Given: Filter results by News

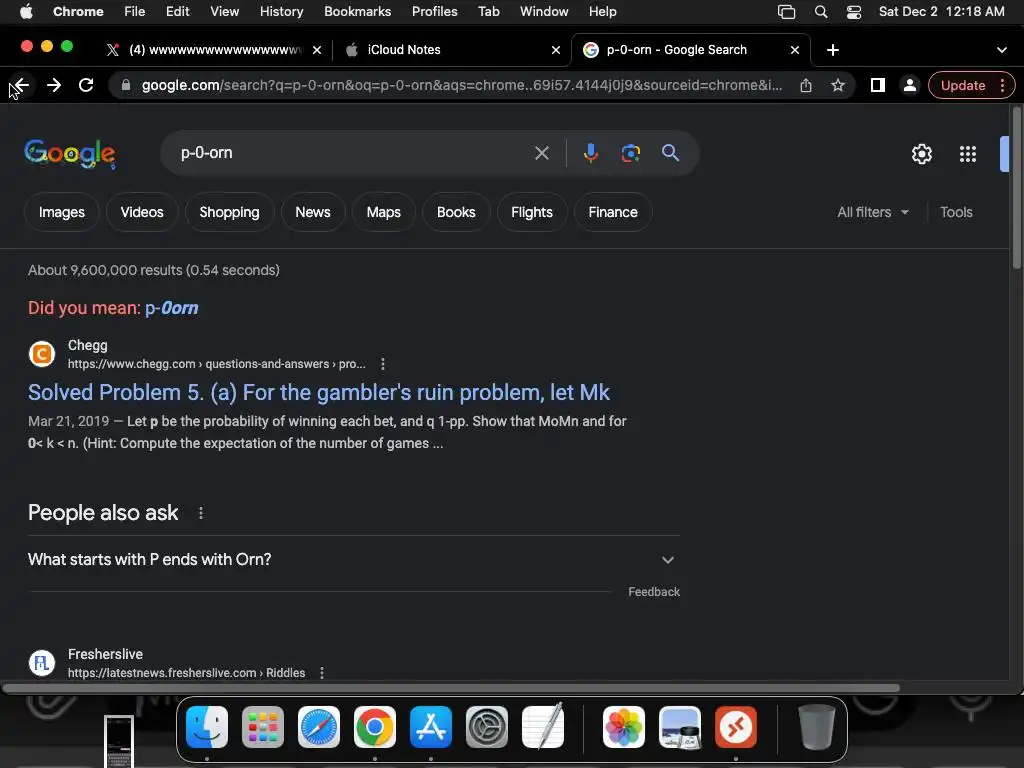Looking at the screenshot, I should [313, 212].
